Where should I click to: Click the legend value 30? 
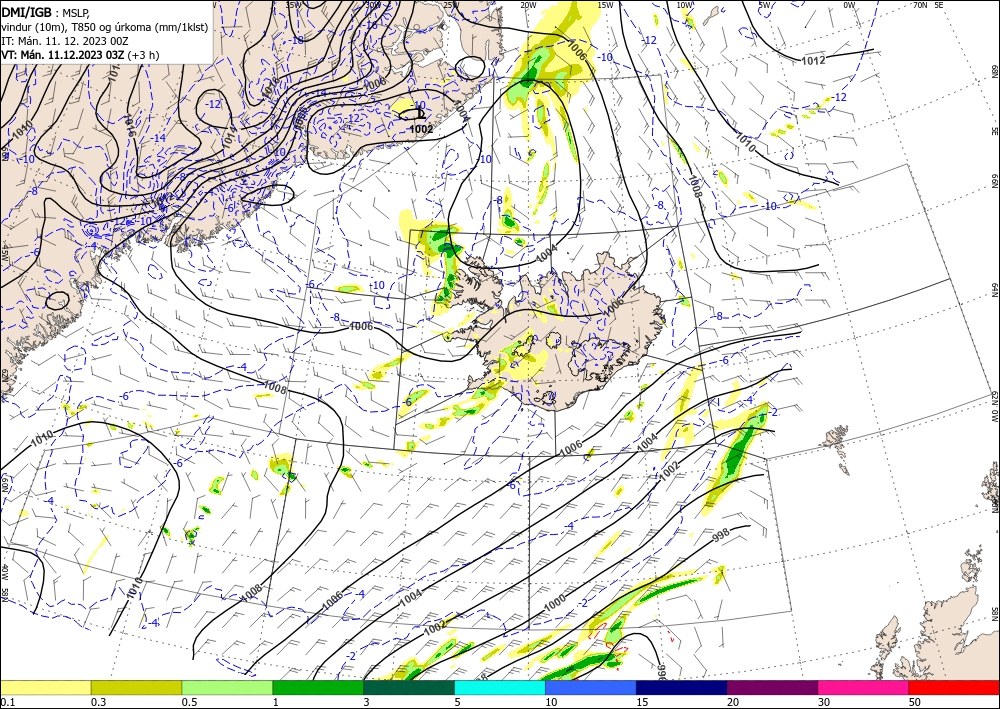824,702
